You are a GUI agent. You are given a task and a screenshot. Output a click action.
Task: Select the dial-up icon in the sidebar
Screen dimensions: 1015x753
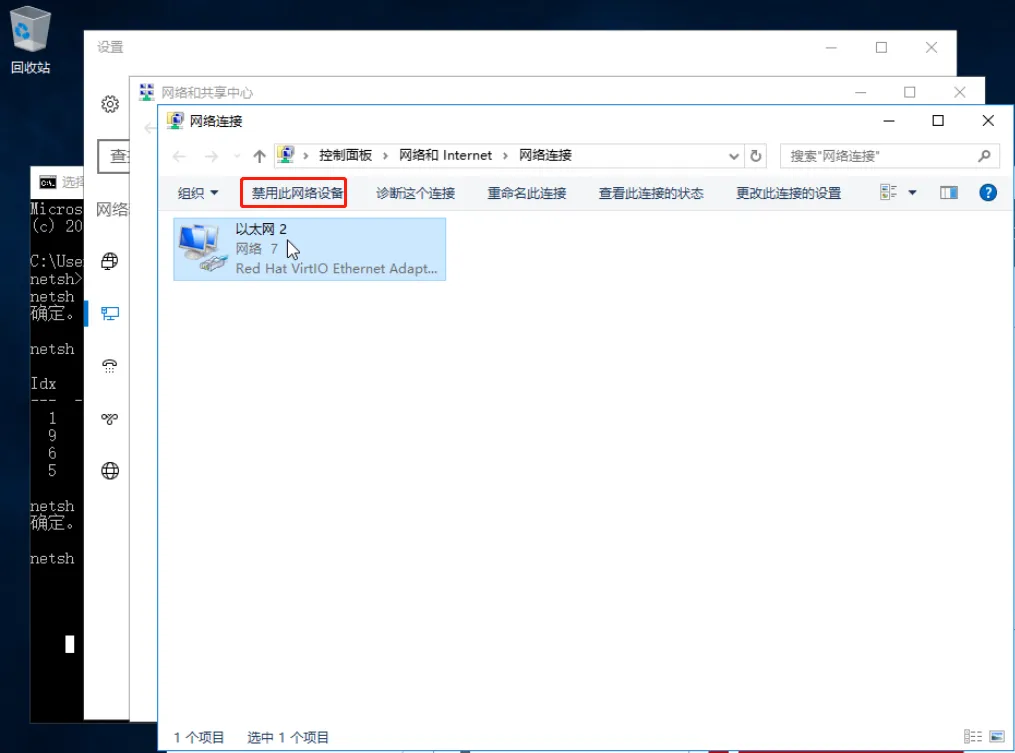[x=109, y=366]
